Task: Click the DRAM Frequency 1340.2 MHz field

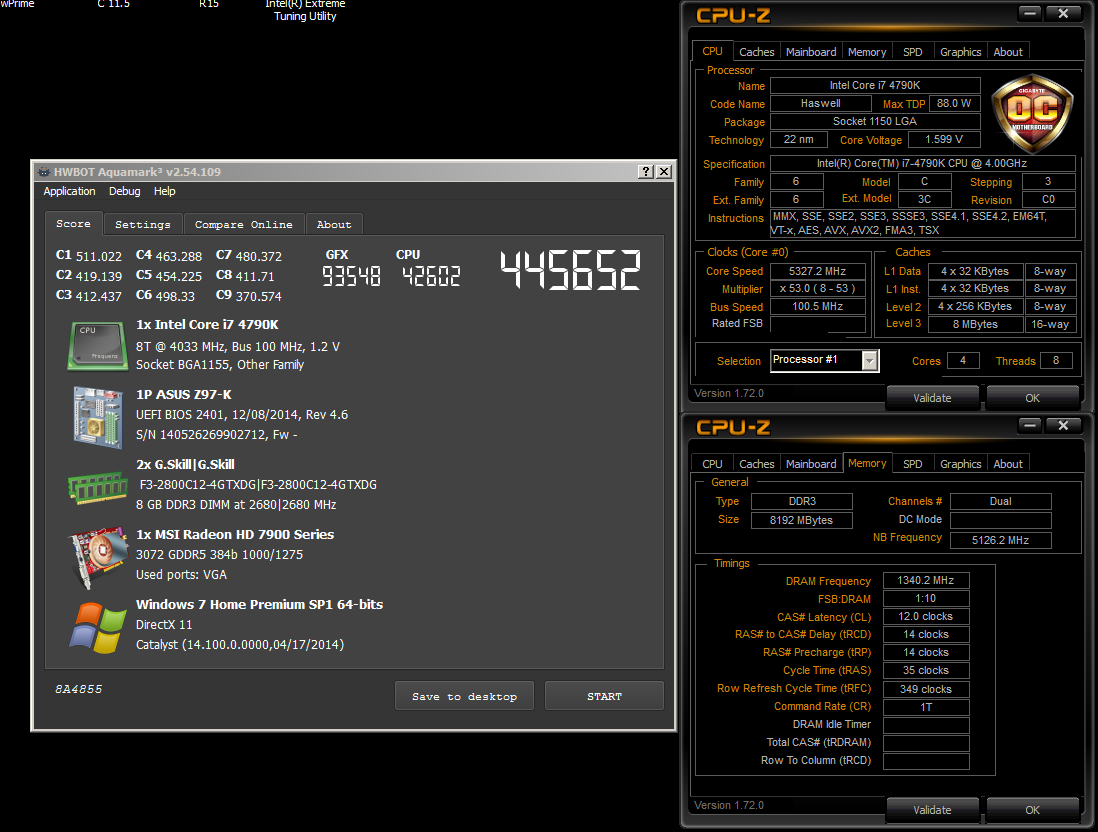Action: (926, 580)
